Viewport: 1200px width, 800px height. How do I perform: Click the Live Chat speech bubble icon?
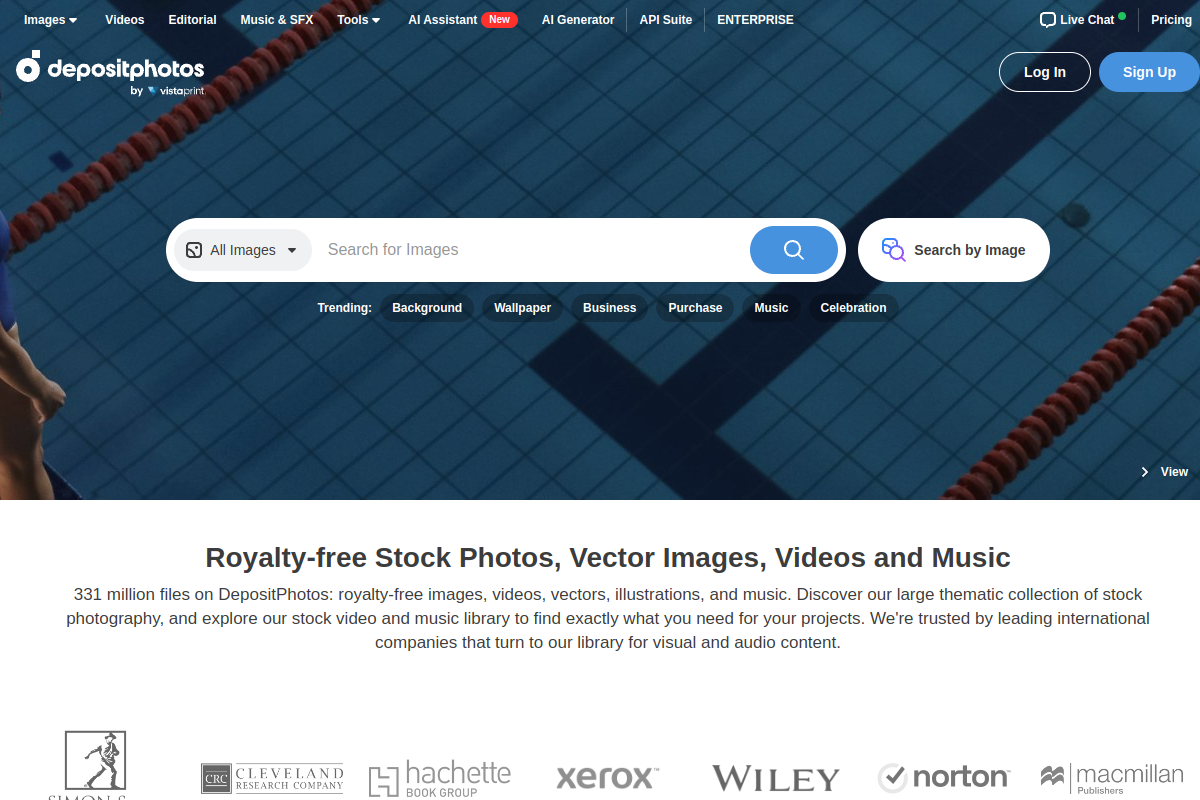pos(1047,20)
